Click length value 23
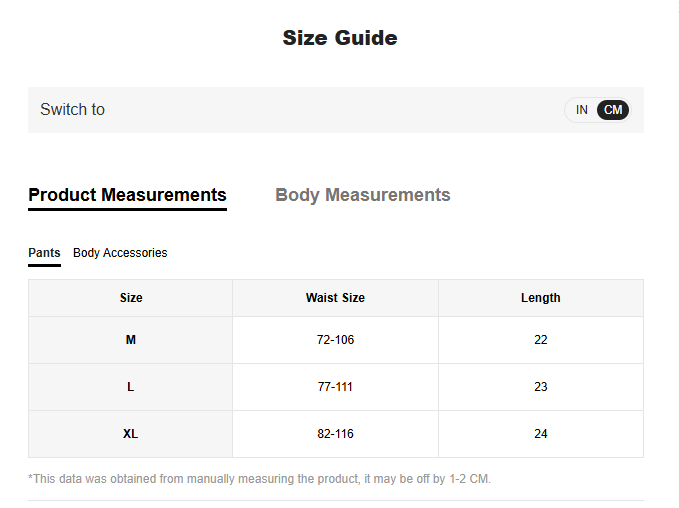The width and height of the screenshot is (679, 508). coord(540,387)
